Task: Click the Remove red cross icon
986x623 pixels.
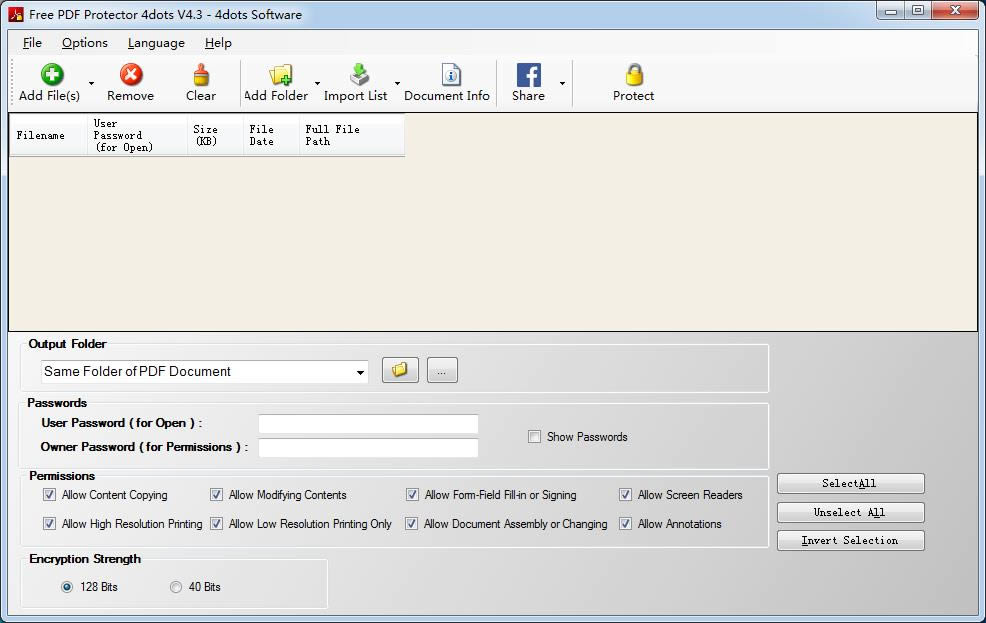Action: 131,75
